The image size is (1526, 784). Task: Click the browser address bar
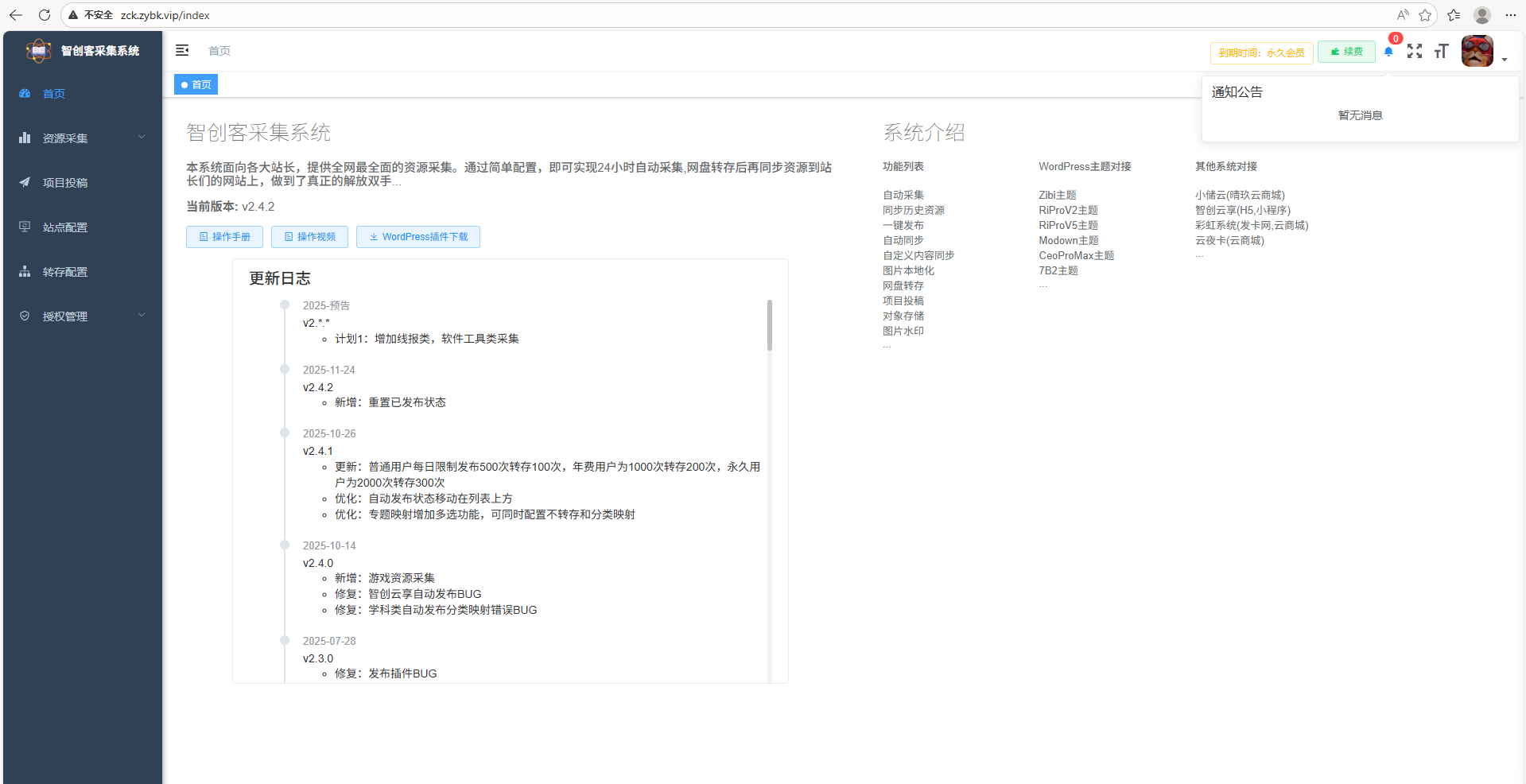[x=165, y=15]
